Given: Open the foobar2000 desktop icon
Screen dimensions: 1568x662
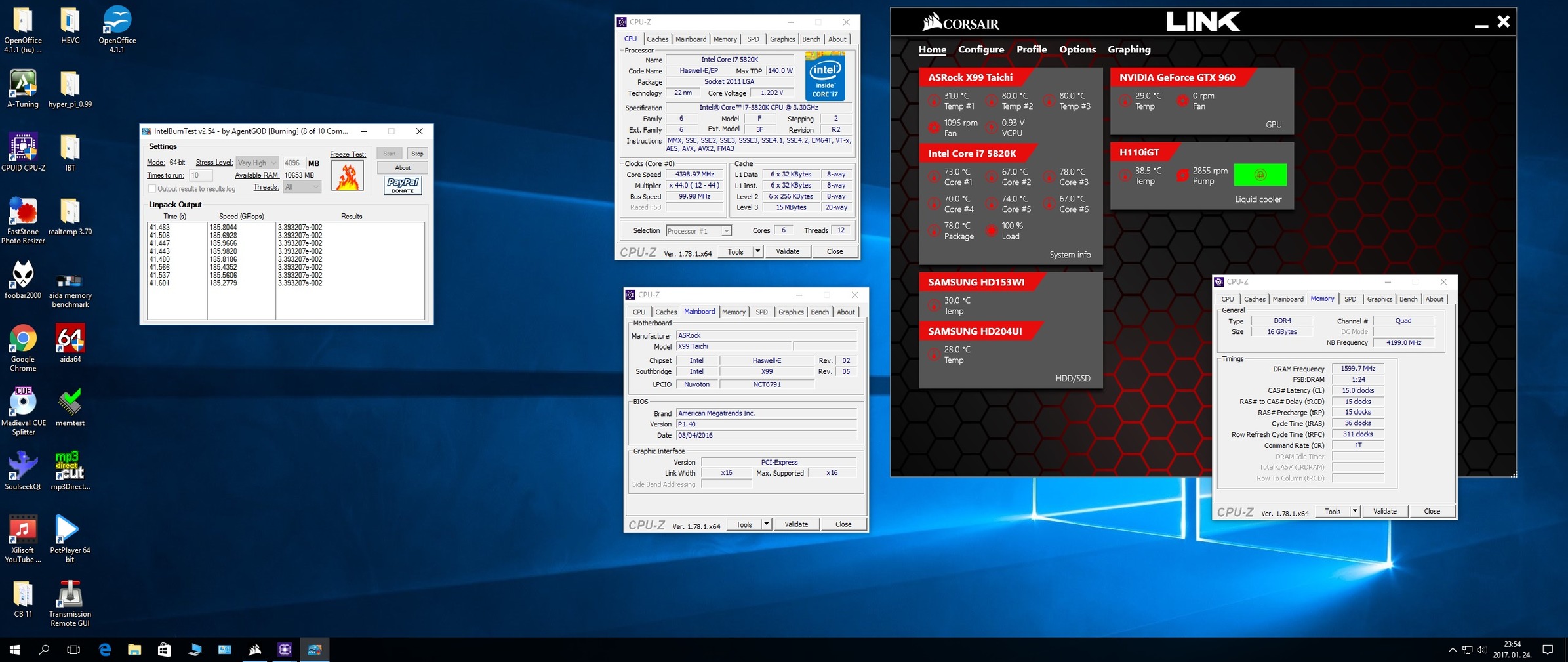Looking at the screenshot, I should click(x=23, y=280).
